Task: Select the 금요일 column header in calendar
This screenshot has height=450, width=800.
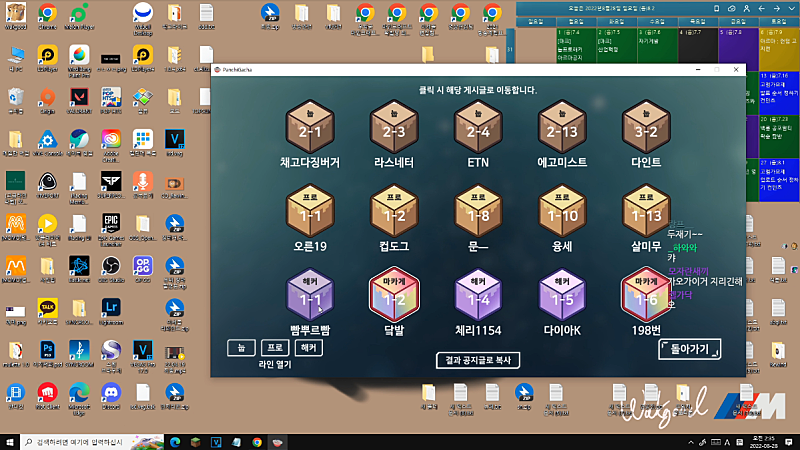Action: click(738, 21)
